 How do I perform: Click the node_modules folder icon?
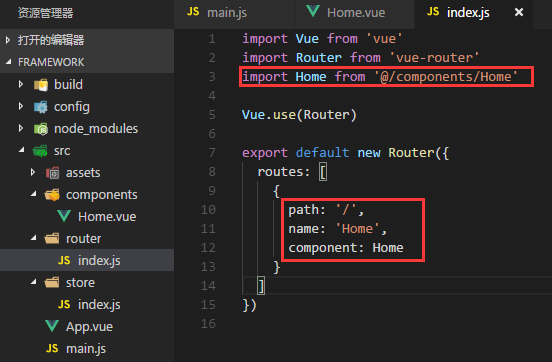(41, 129)
